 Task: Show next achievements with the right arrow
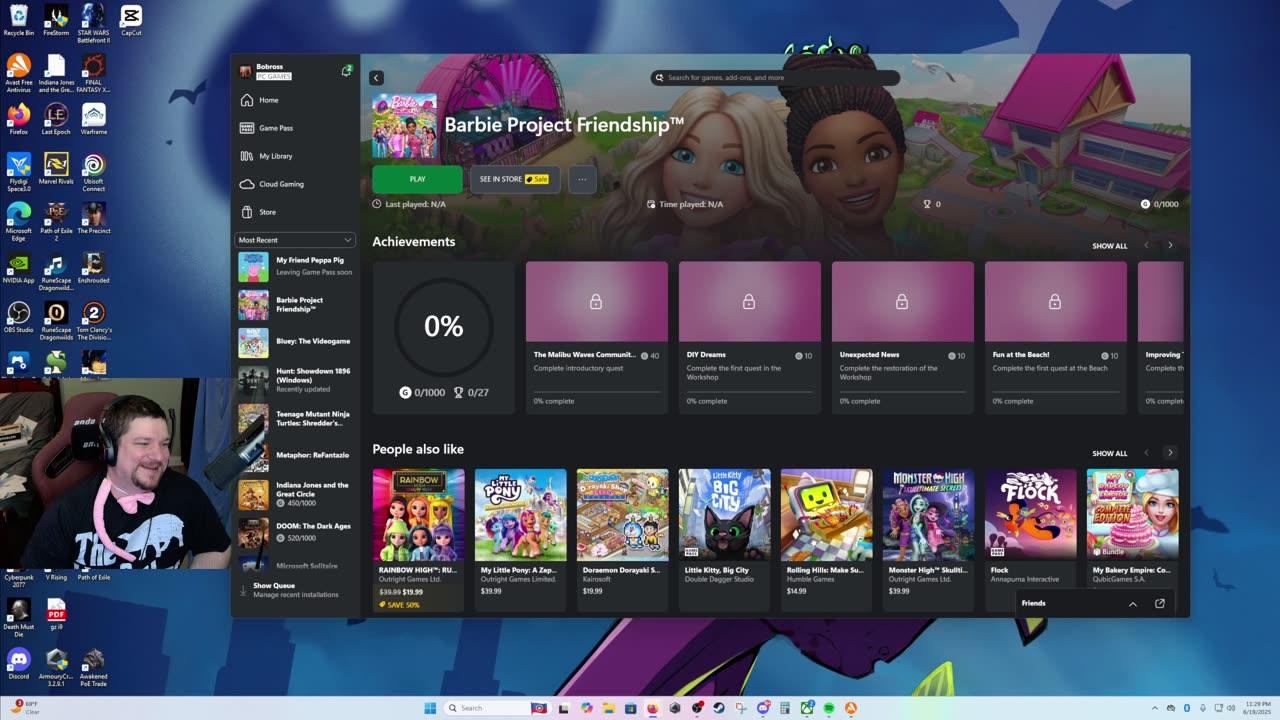click(x=1170, y=245)
